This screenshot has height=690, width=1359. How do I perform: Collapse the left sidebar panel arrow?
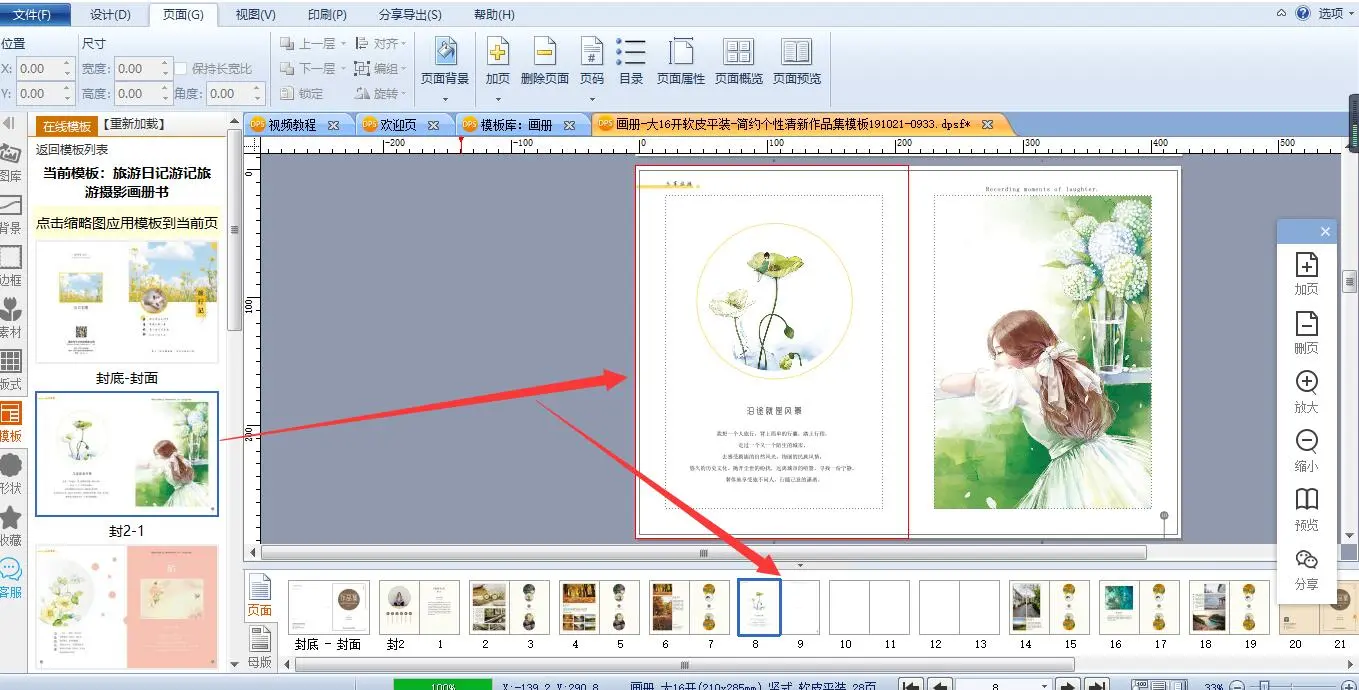9,123
